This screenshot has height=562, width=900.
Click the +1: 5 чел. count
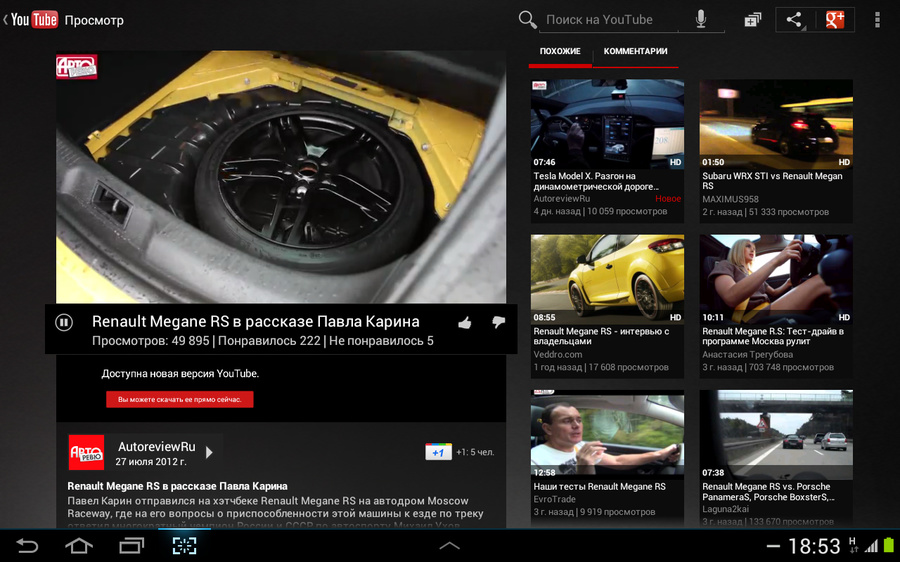pyautogui.click(x=475, y=452)
